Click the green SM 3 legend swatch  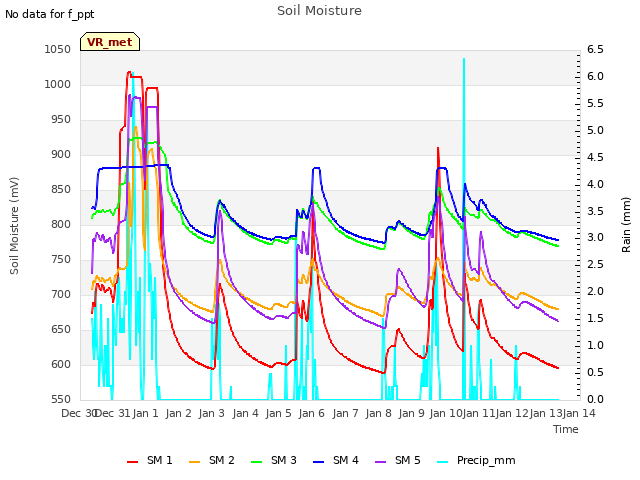[x=257, y=462]
